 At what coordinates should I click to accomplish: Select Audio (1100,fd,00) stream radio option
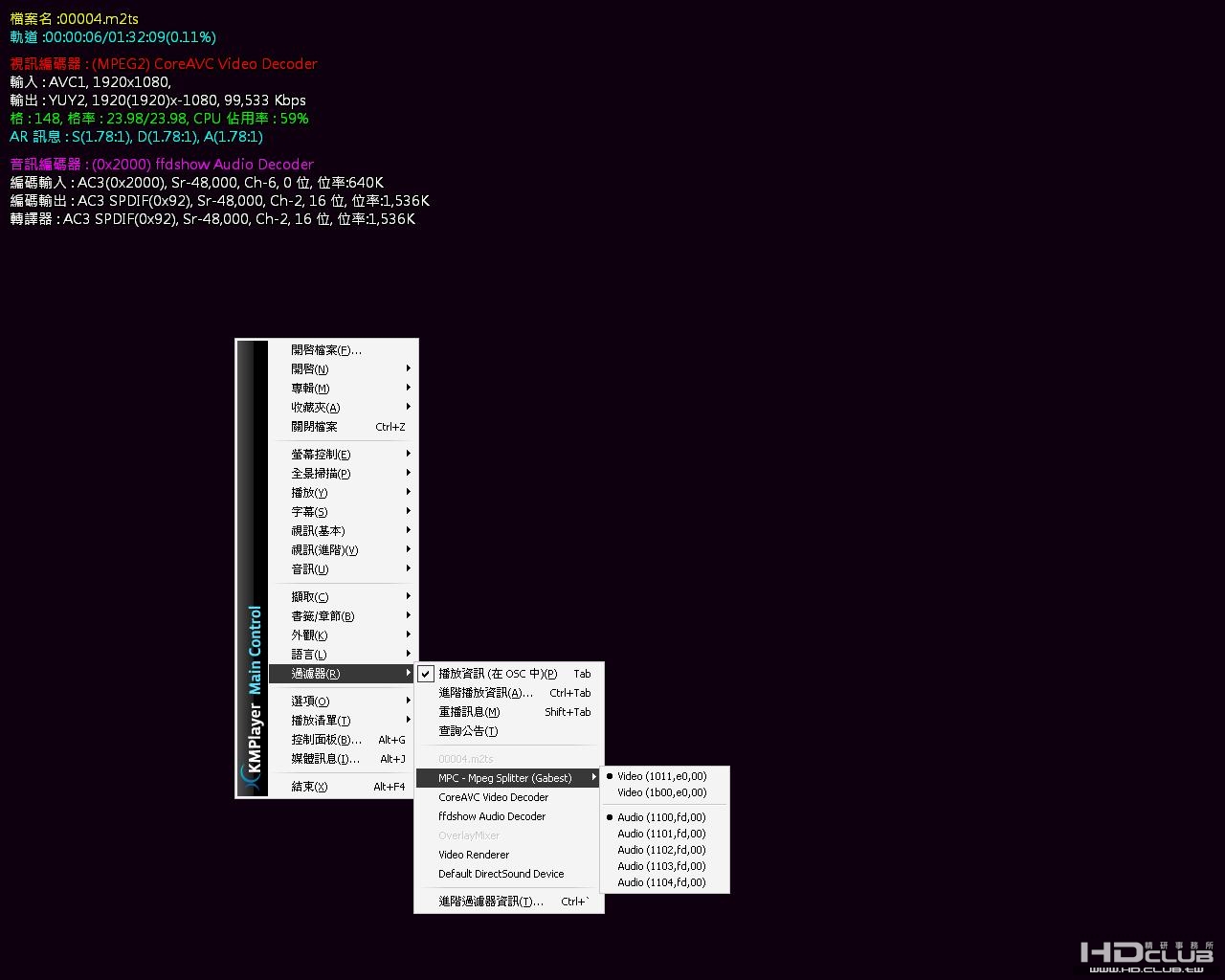[664, 817]
